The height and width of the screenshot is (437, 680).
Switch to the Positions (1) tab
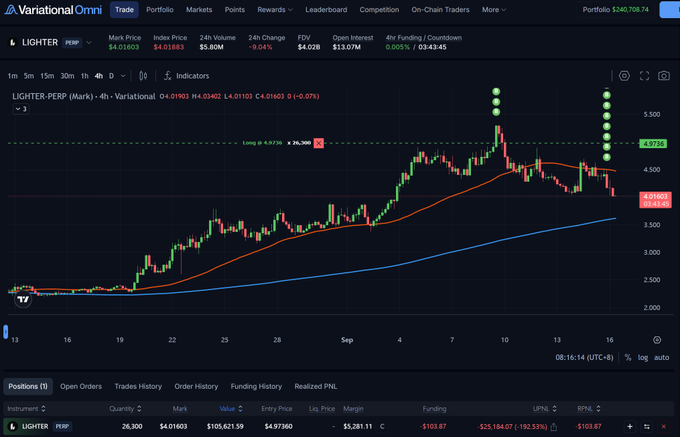click(x=28, y=386)
